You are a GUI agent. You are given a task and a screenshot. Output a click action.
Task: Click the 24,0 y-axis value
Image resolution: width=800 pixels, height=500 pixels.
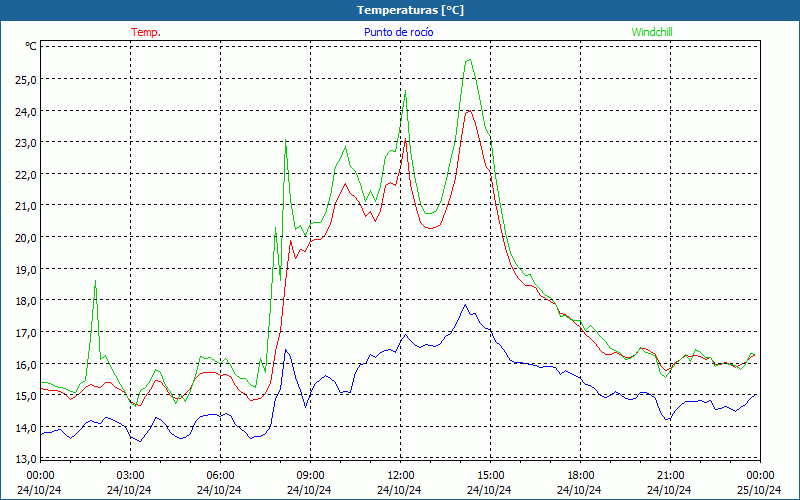pos(26,111)
